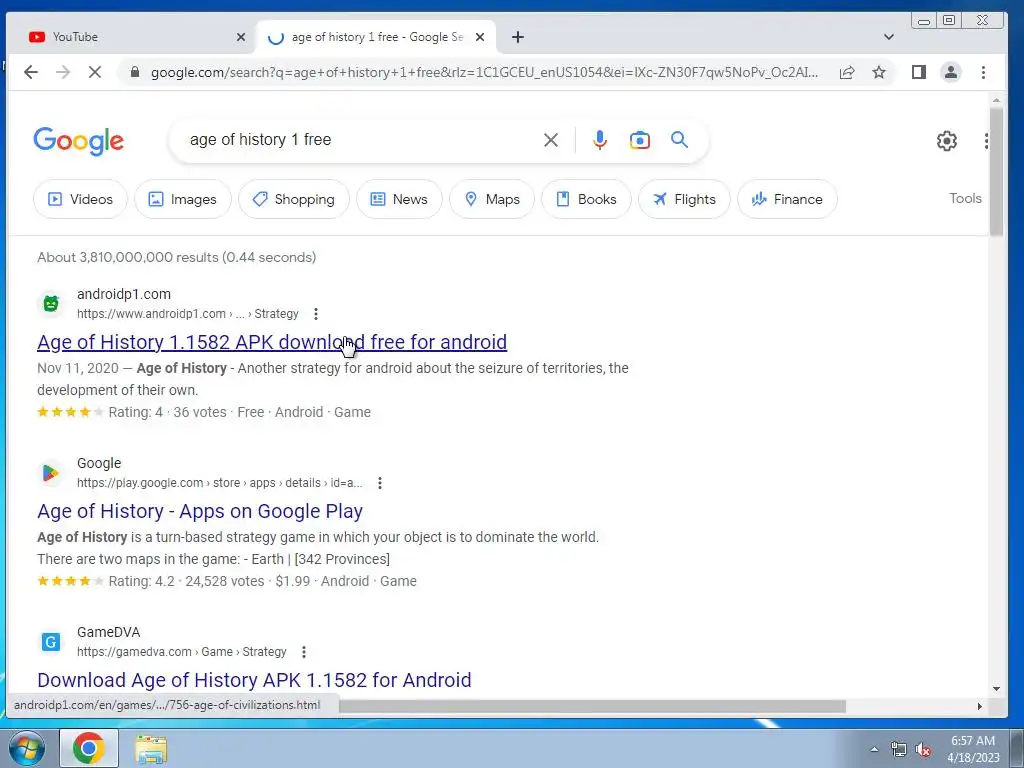The image size is (1024, 768).
Task: Show hidden system tray icons
Action: coord(874,749)
